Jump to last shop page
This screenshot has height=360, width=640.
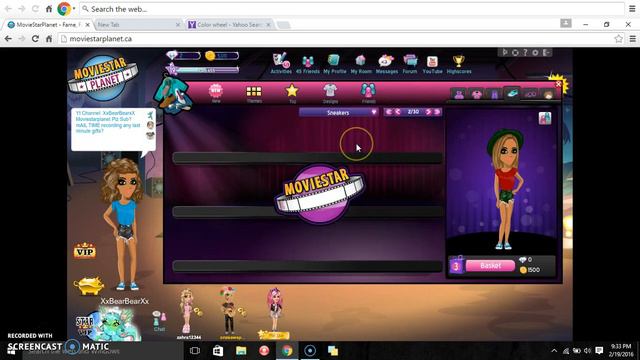(x=437, y=112)
